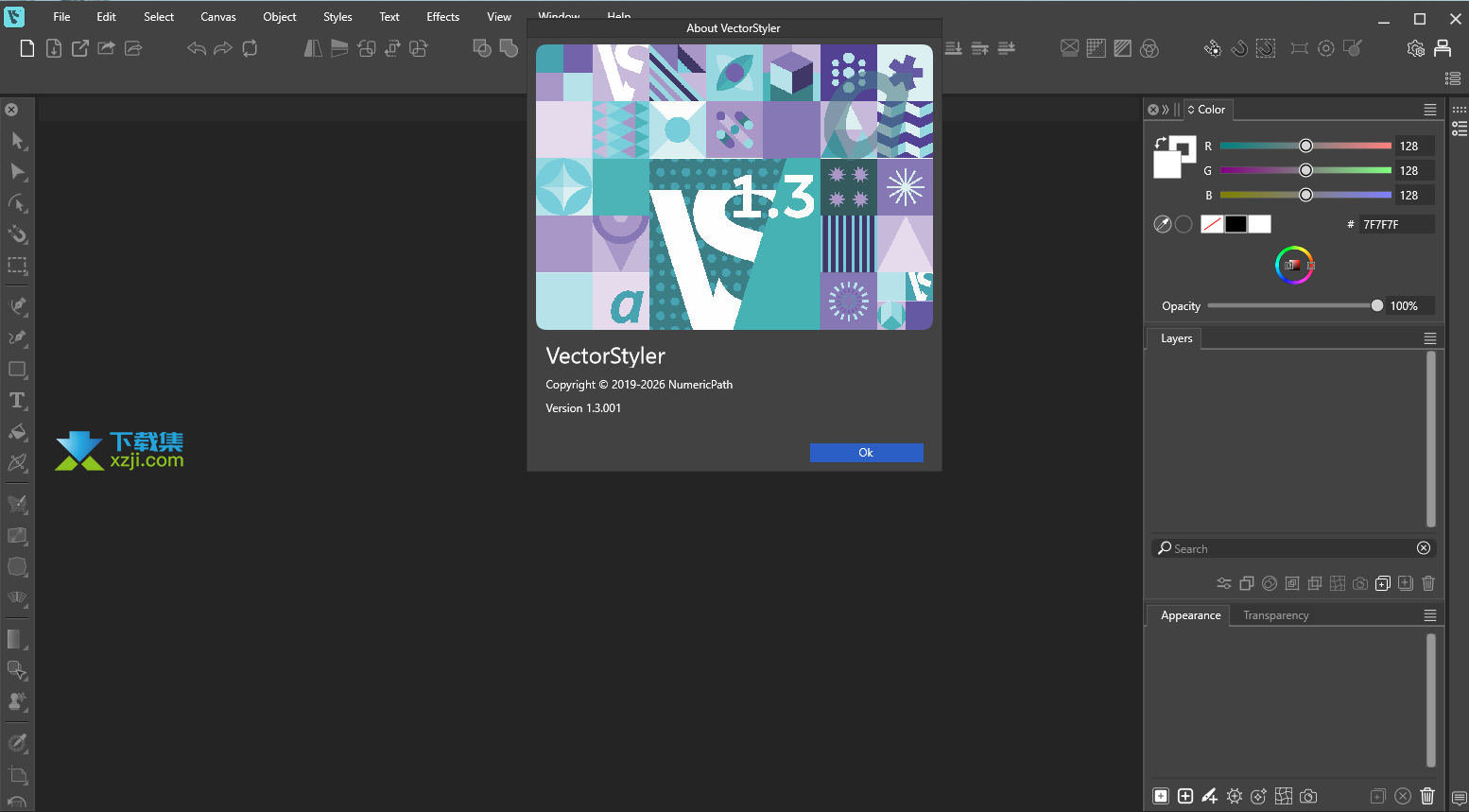Click camera icon in Appearance panel bottom bar
The width and height of the screenshot is (1469, 812).
[1308, 796]
